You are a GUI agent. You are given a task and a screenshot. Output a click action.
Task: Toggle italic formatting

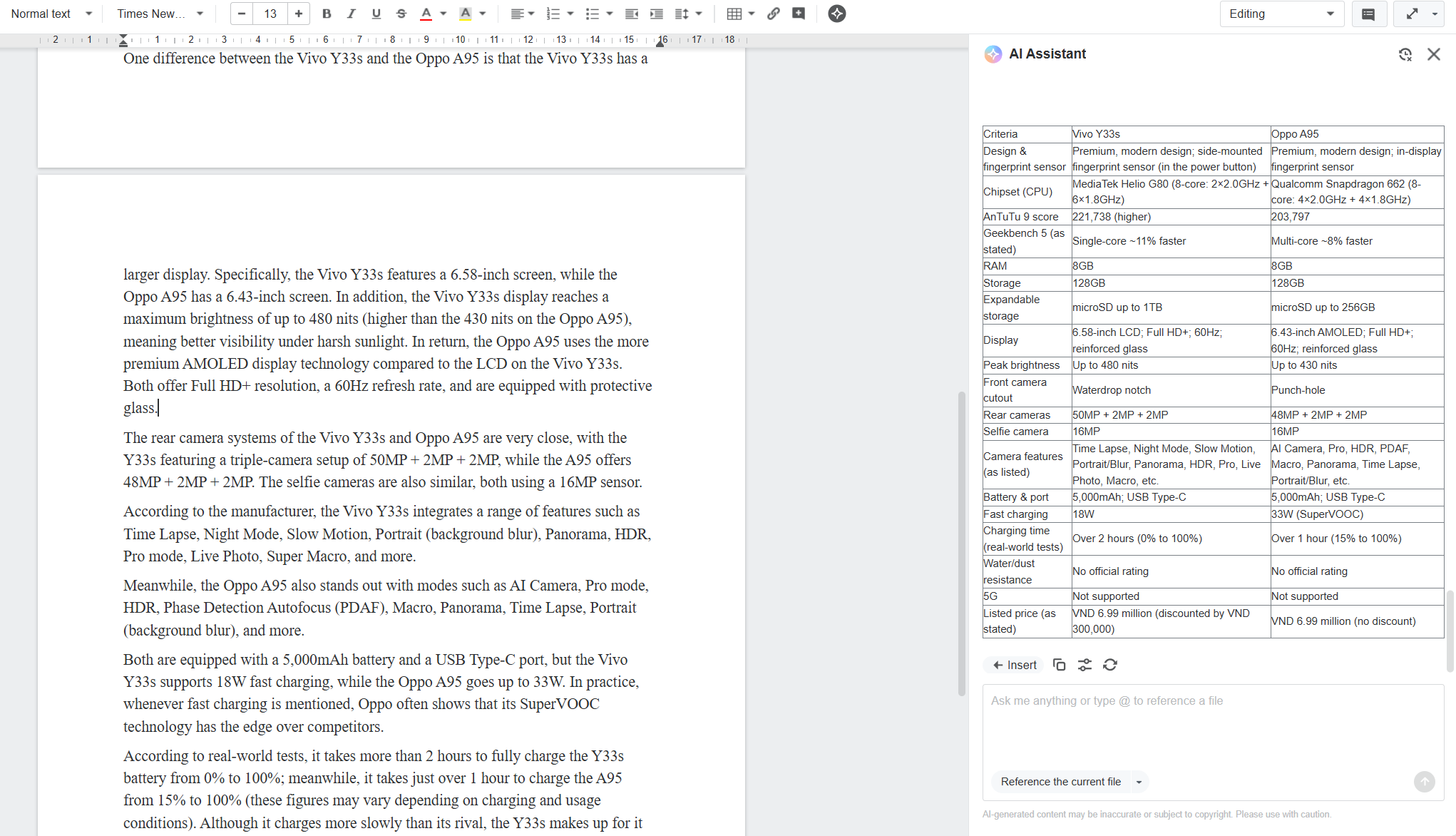point(351,14)
